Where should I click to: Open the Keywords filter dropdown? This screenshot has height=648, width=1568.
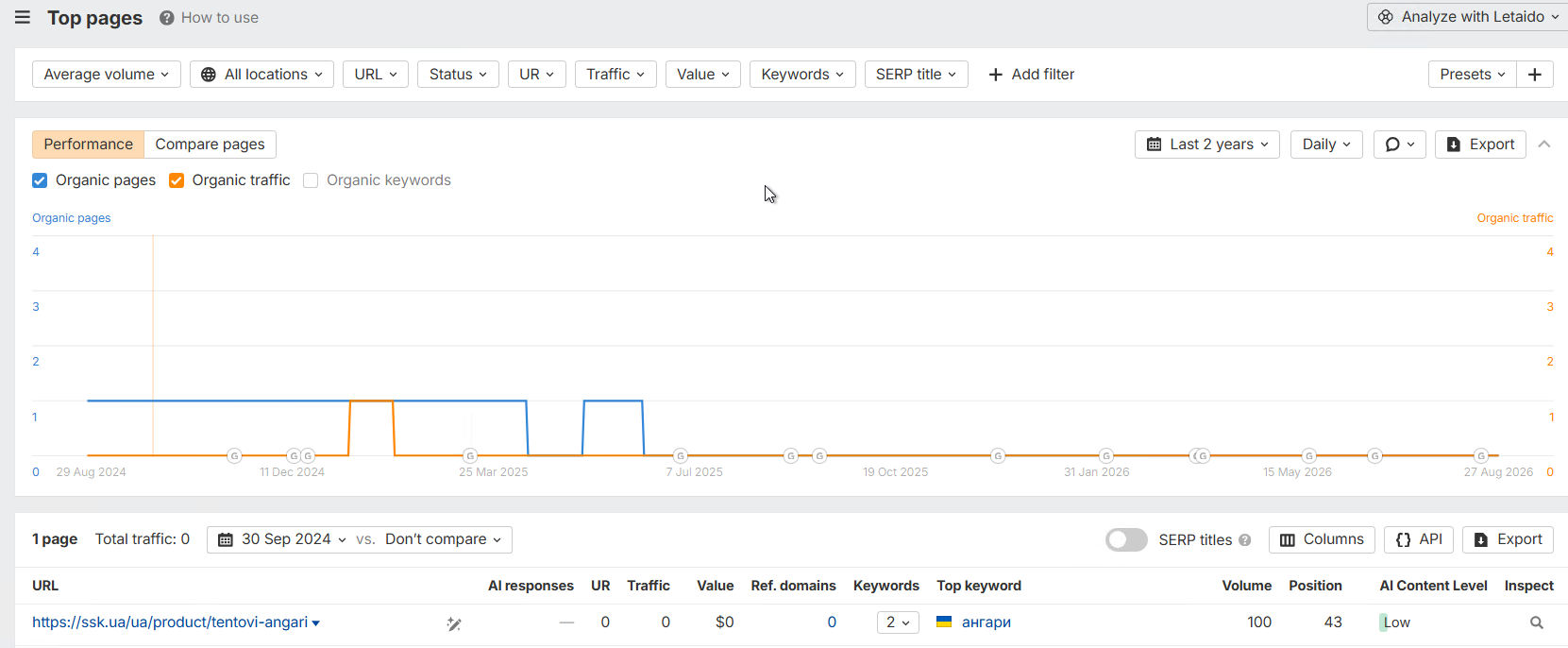[x=802, y=75]
